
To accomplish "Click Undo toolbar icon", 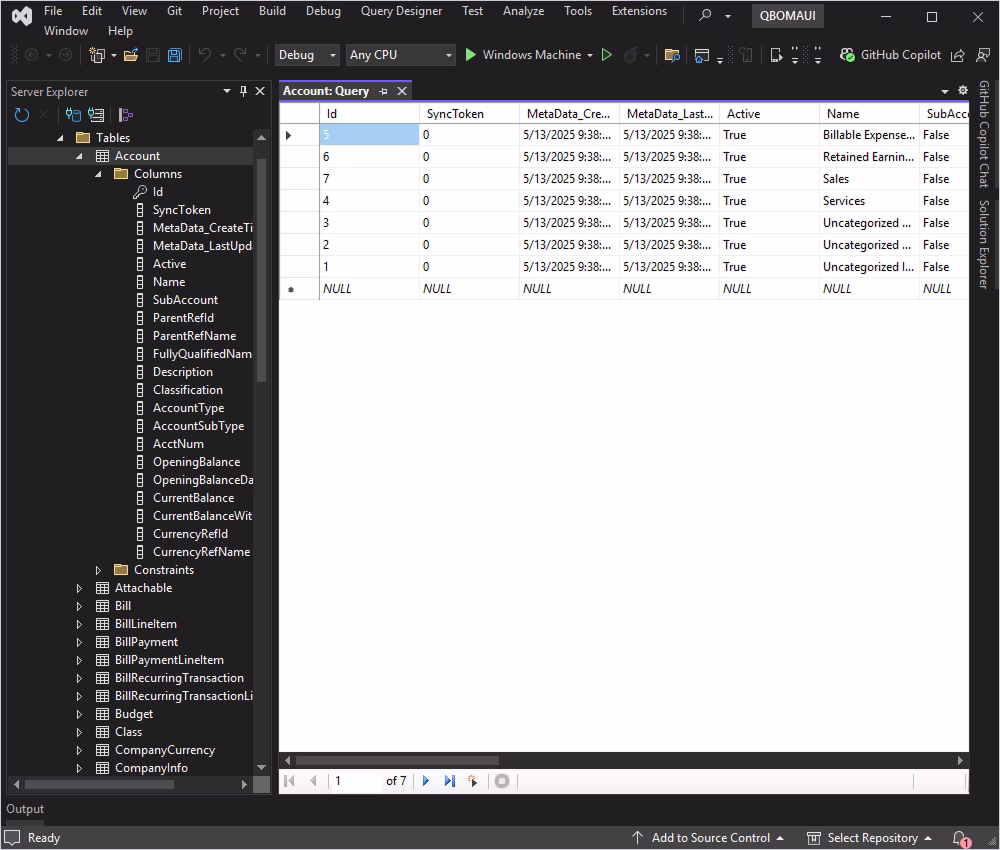I will coord(205,55).
